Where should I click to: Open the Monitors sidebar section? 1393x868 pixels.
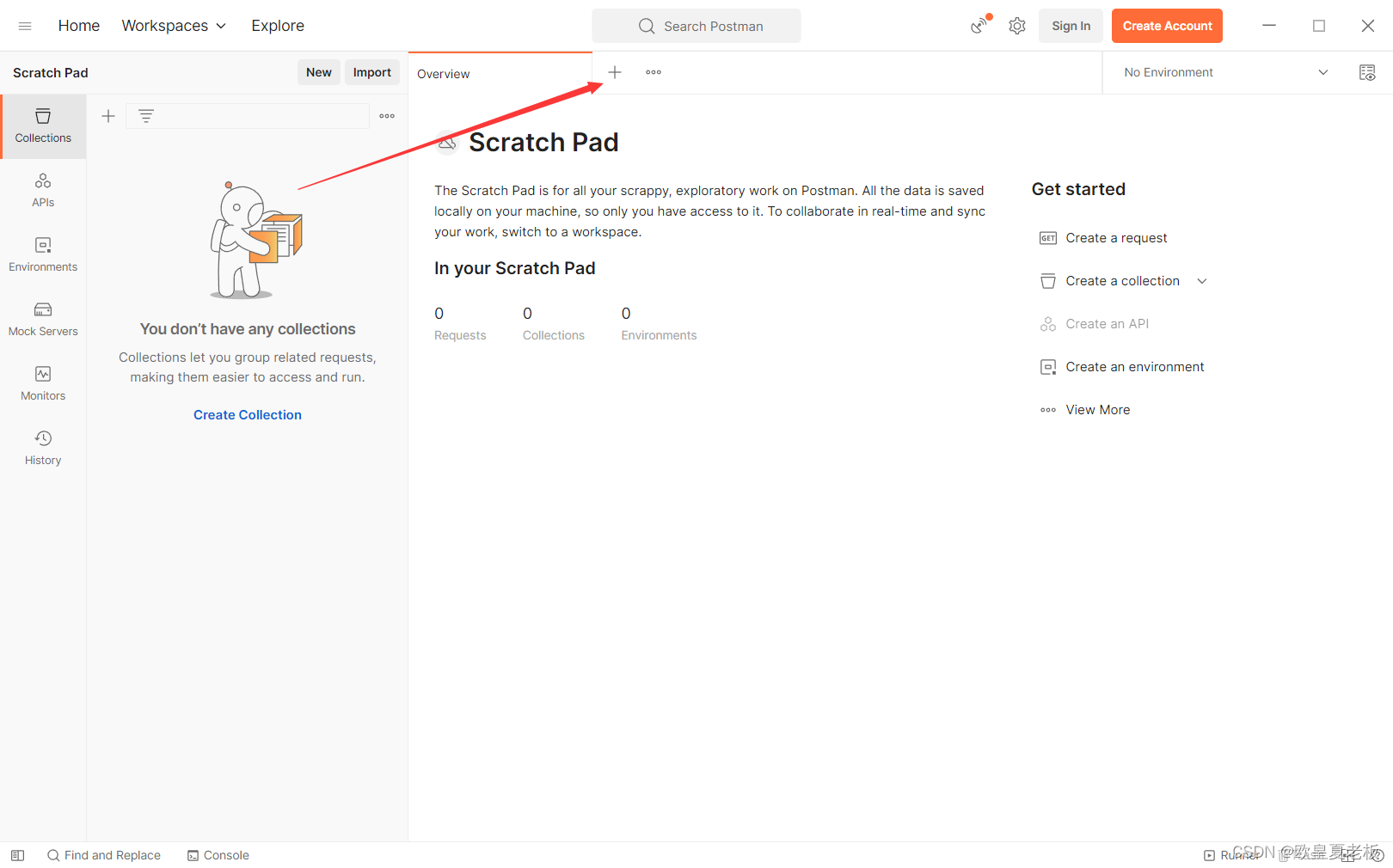point(43,384)
